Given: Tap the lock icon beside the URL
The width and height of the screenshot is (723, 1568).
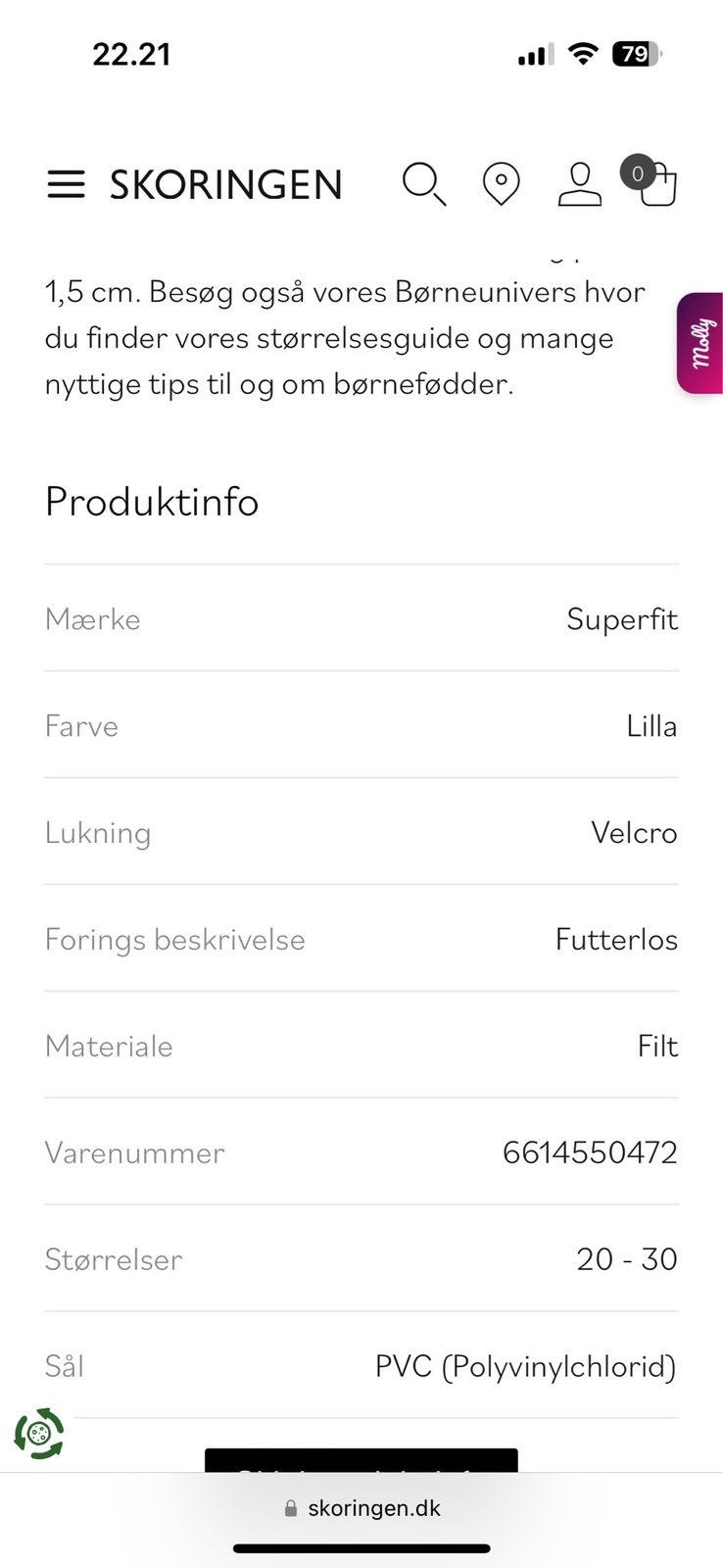Looking at the screenshot, I should coord(290,1508).
